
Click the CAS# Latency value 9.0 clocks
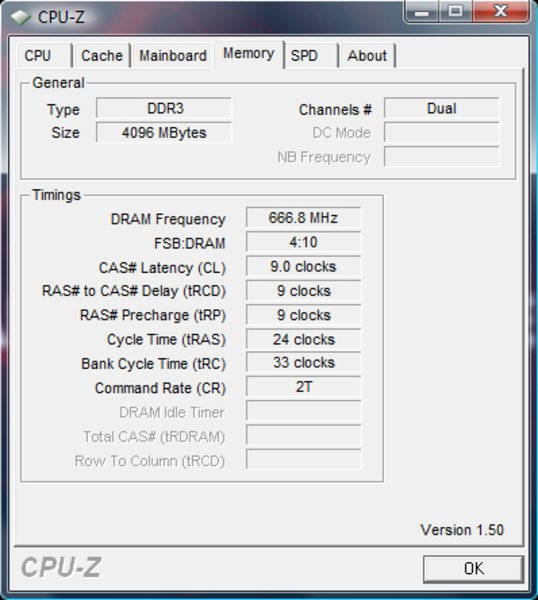(x=303, y=266)
